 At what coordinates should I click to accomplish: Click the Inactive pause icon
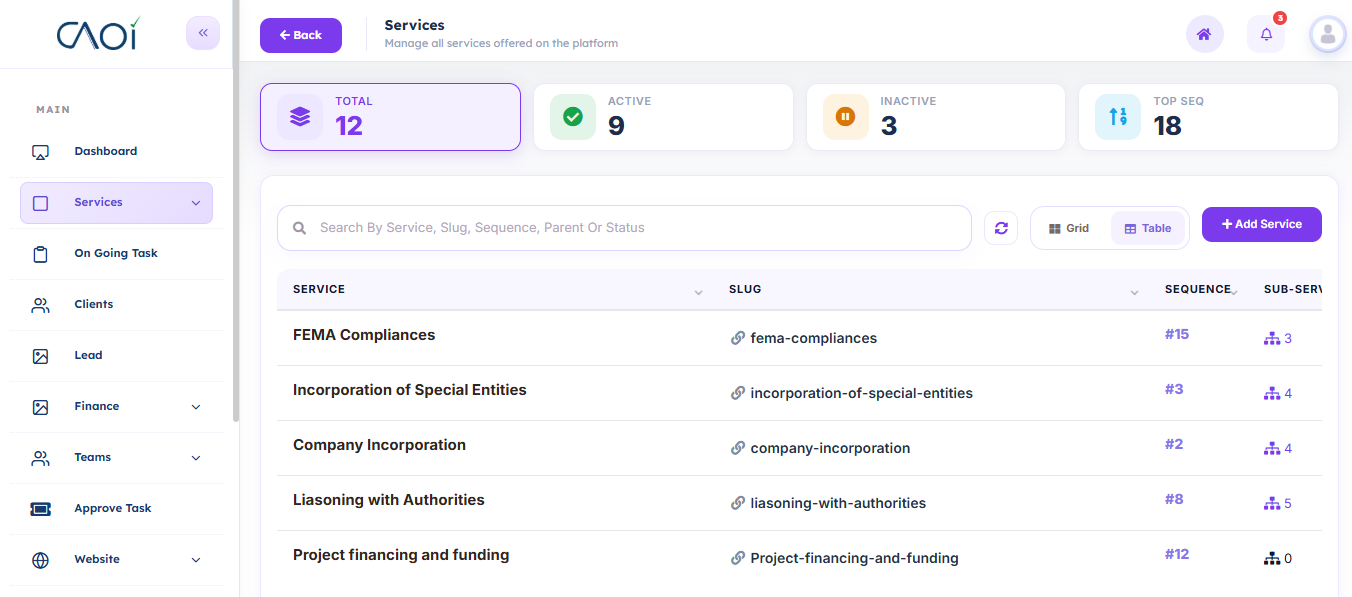845,117
